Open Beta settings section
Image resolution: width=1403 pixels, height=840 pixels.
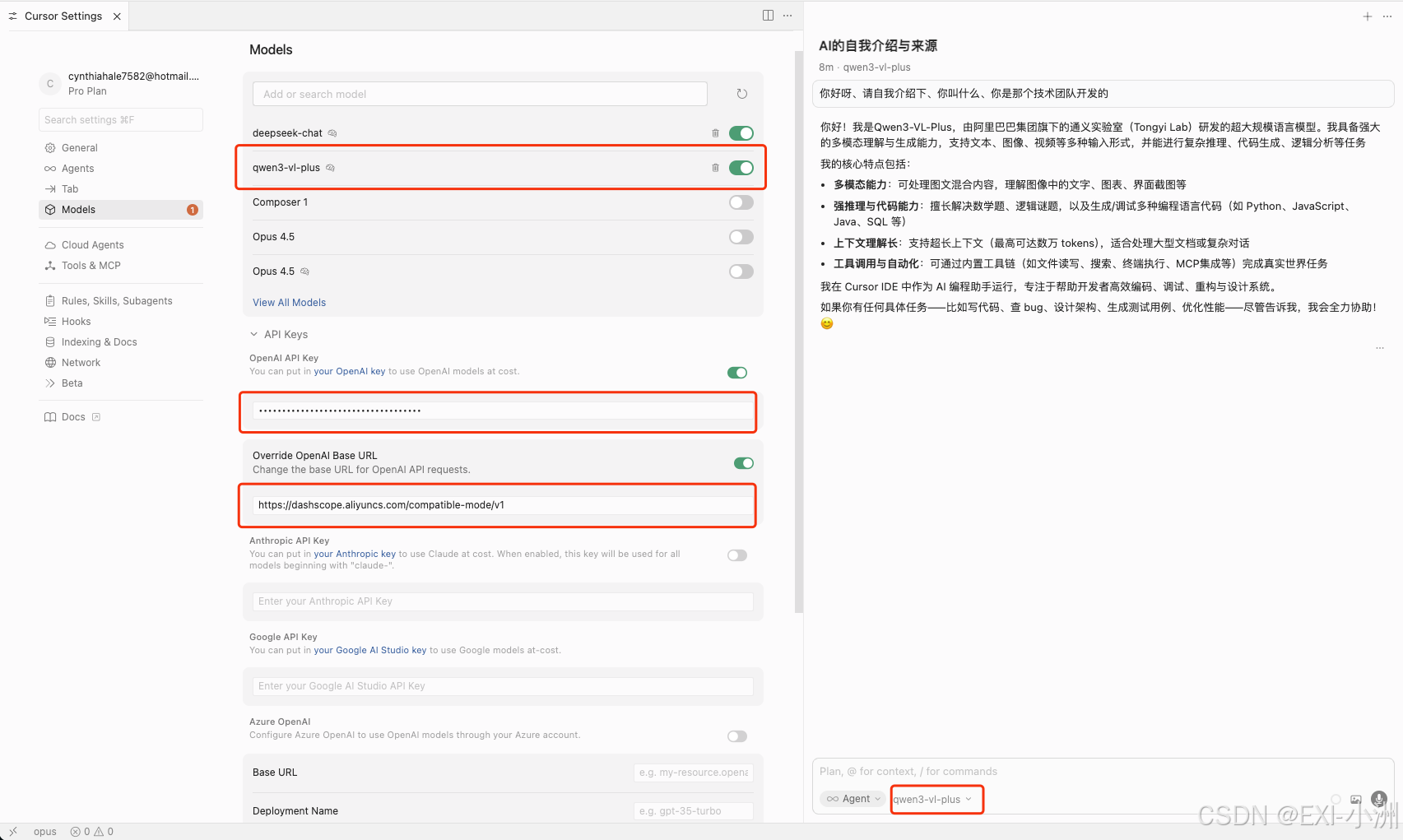click(x=121, y=383)
